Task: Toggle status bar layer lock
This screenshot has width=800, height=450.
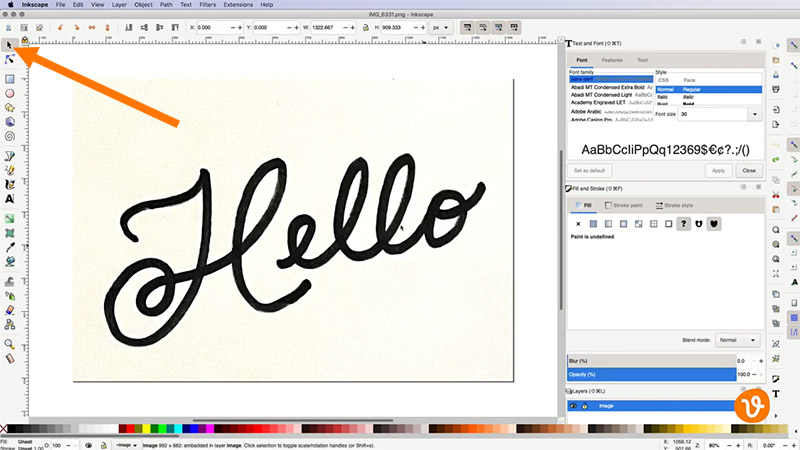Action: 104,445
